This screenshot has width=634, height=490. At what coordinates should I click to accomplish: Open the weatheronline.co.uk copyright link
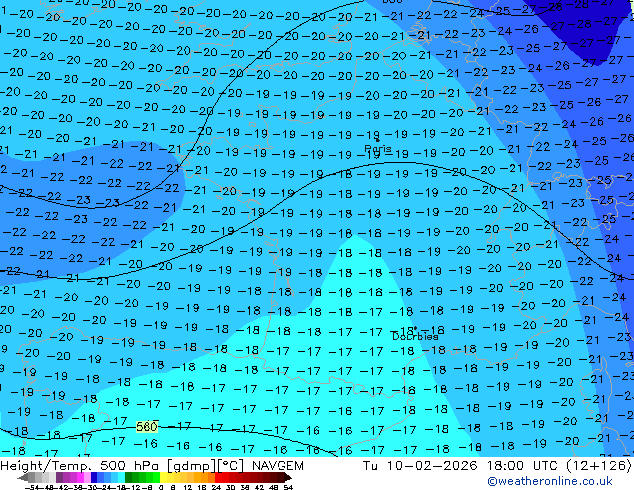[x=550, y=481]
